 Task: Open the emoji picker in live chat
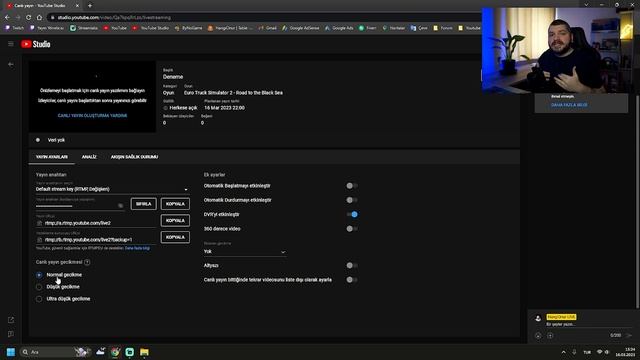point(538,336)
